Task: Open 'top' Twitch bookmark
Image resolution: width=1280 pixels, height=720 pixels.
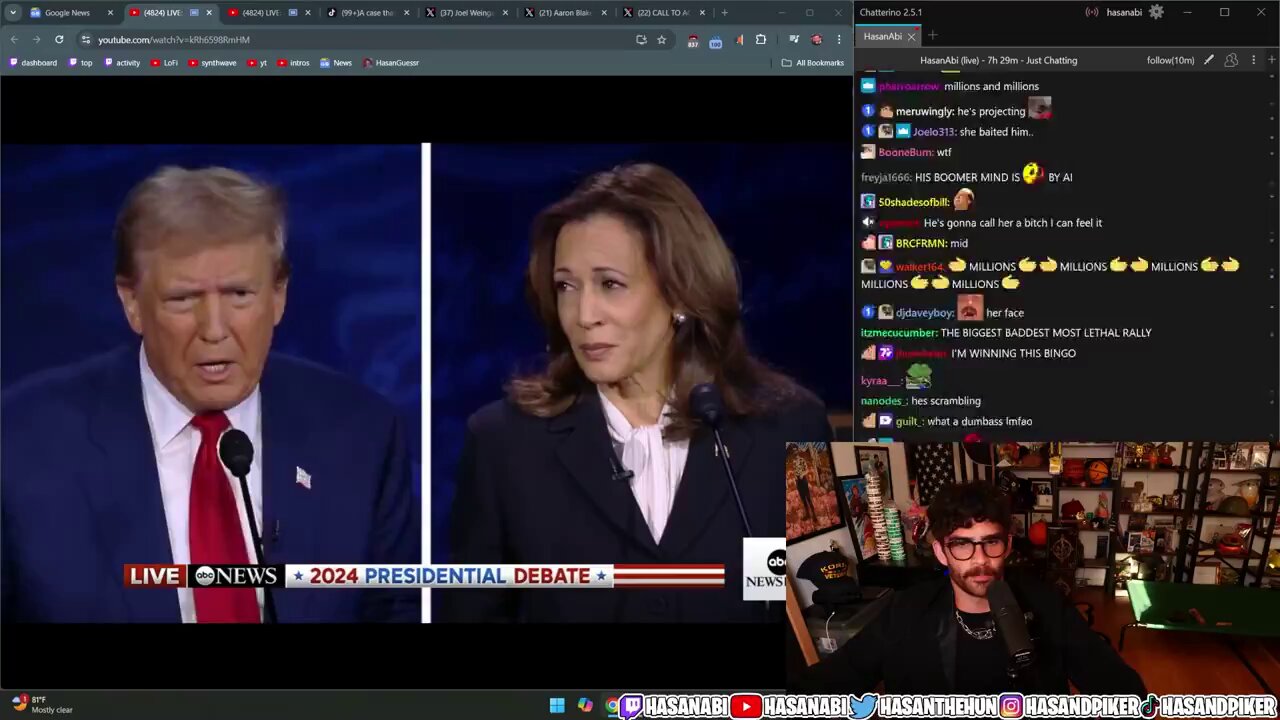Action: click(80, 62)
